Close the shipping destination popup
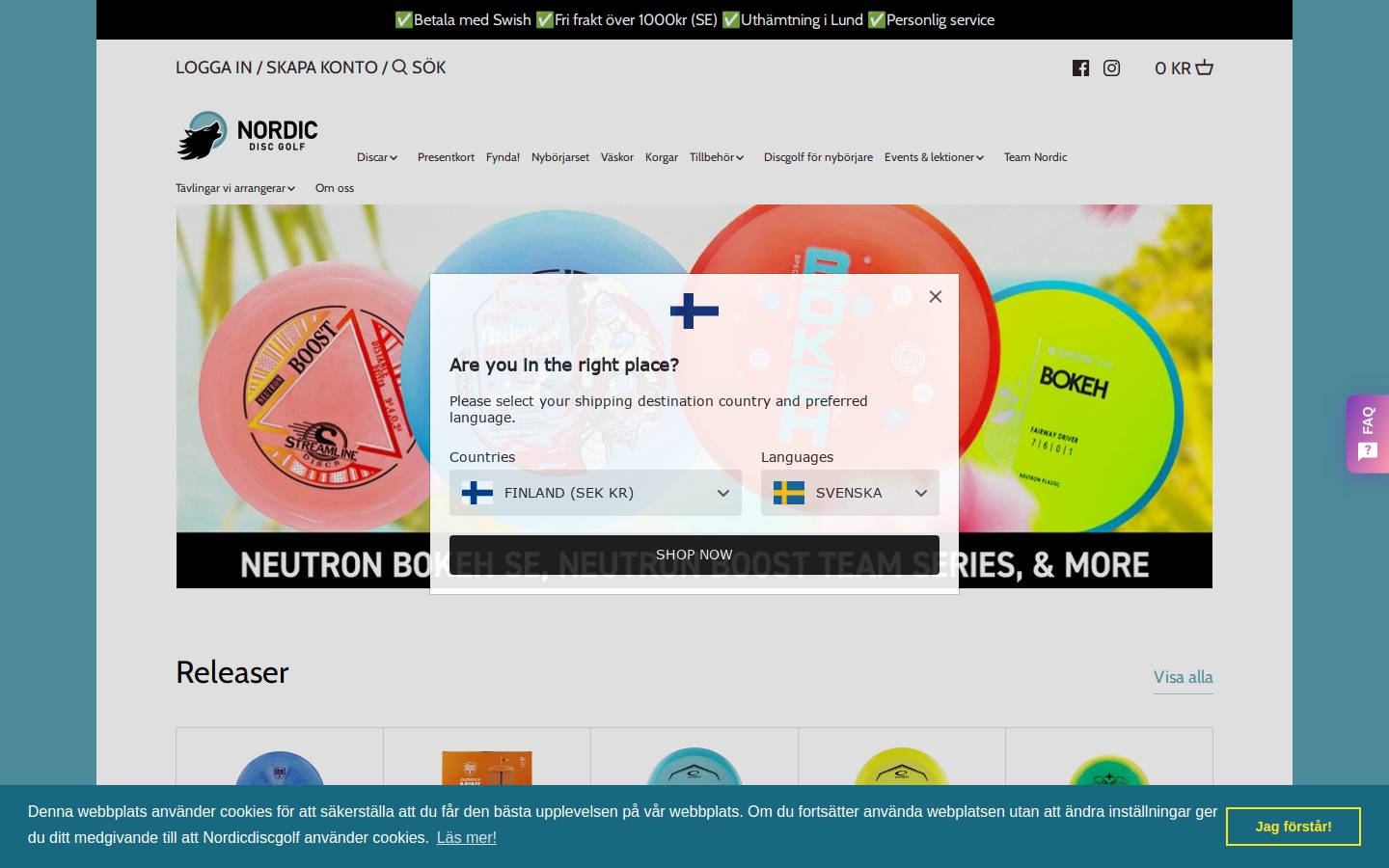The height and width of the screenshot is (868, 1389). pyautogui.click(x=935, y=296)
